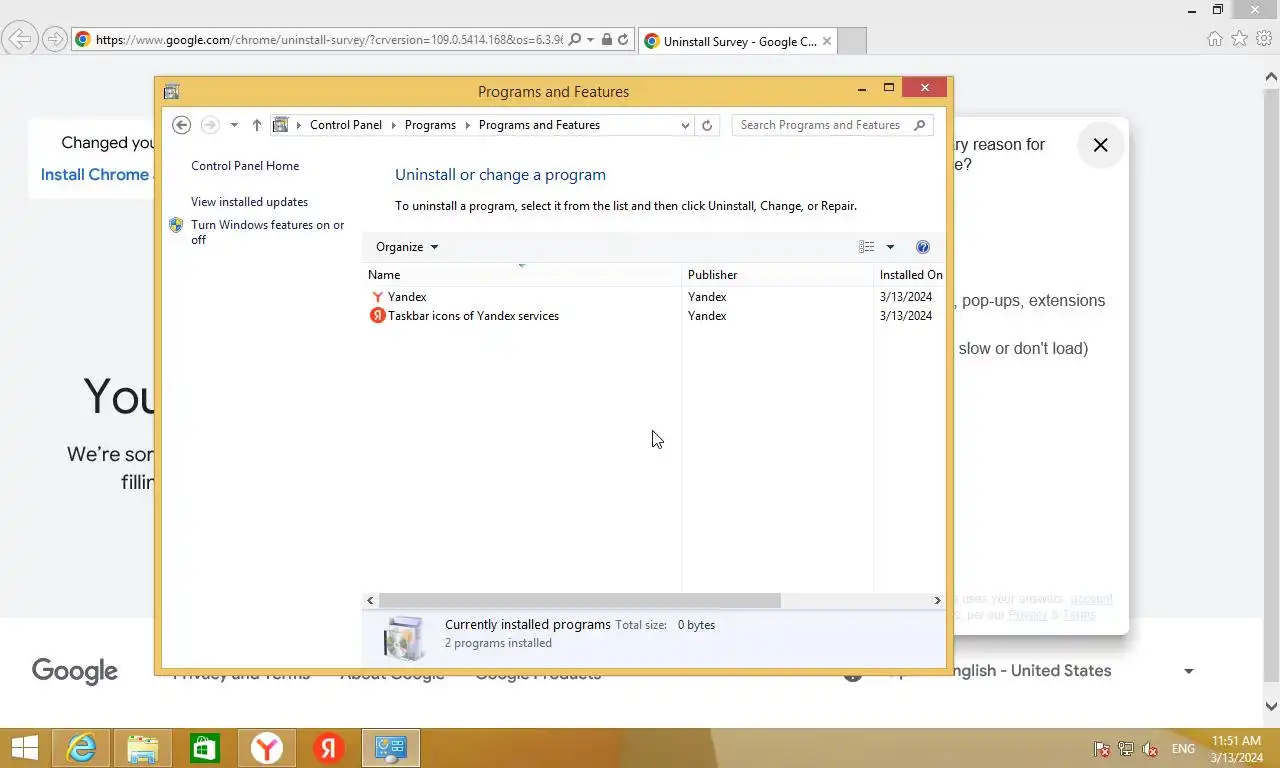
Task: Click the lock security icon in IE address bar
Action: tap(606, 40)
